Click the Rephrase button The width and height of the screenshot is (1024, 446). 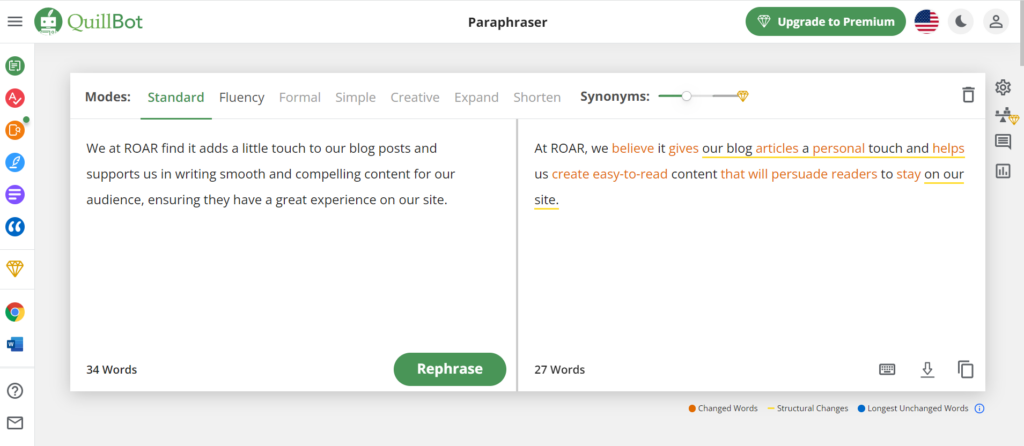tap(449, 369)
